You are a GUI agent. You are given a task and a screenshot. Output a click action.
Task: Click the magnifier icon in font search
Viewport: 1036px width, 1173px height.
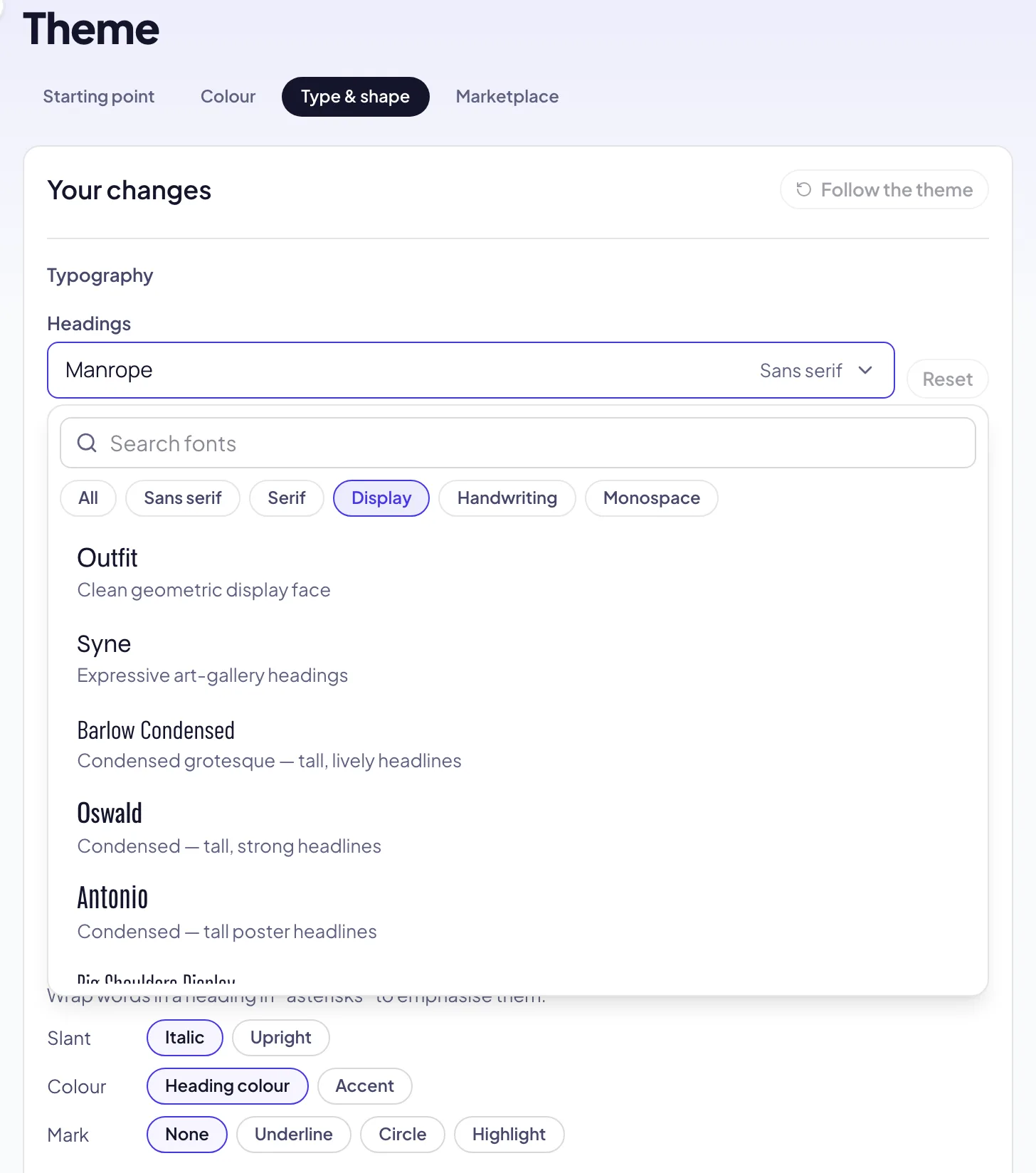pyautogui.click(x=87, y=443)
